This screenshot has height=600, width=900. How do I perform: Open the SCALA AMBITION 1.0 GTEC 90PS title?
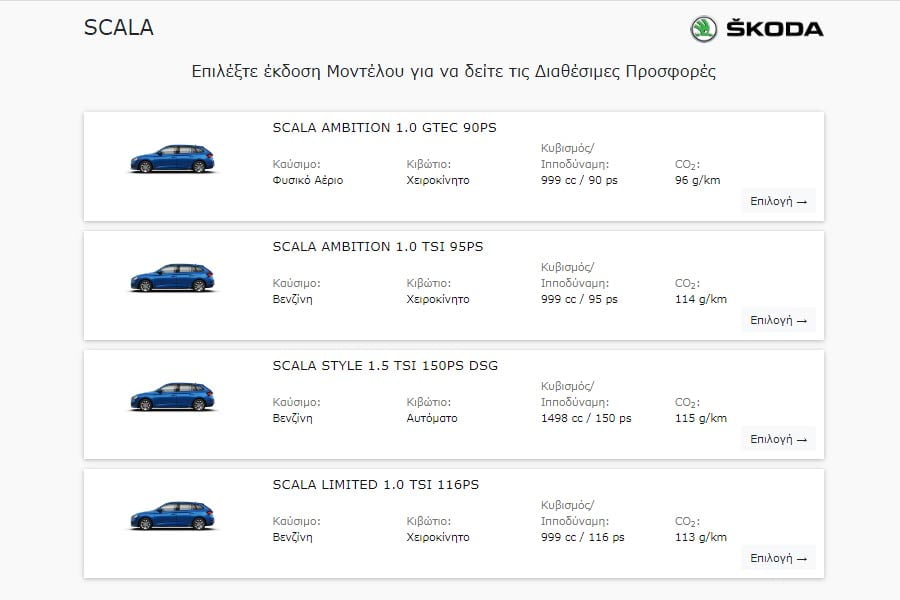(x=384, y=128)
